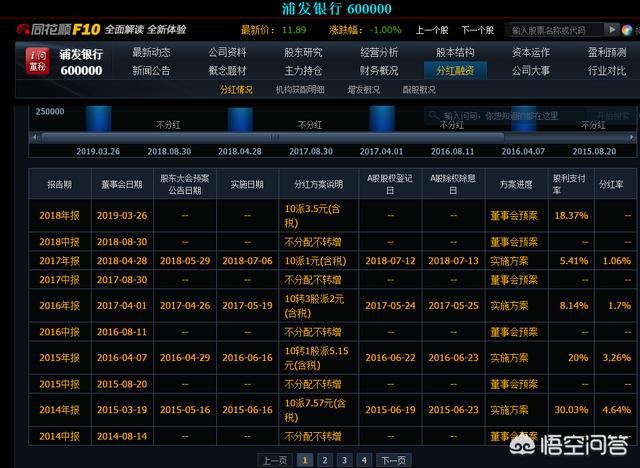Go to 下一页 next page
Image resolution: width=640 pixels, height=468 pixels.
(x=393, y=461)
